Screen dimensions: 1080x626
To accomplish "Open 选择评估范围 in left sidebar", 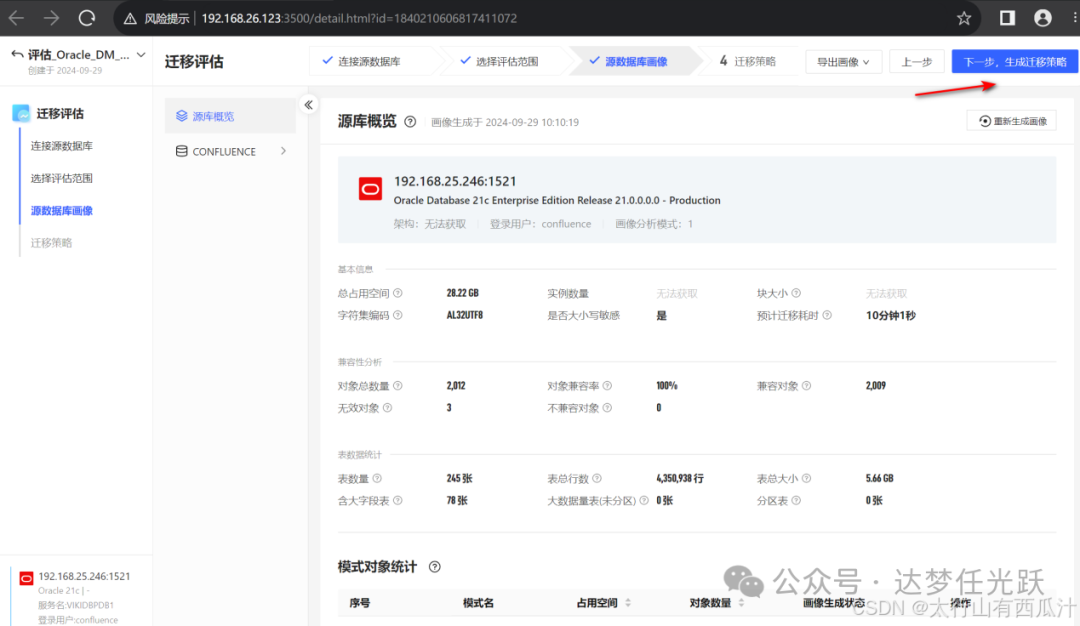I will tap(61, 178).
